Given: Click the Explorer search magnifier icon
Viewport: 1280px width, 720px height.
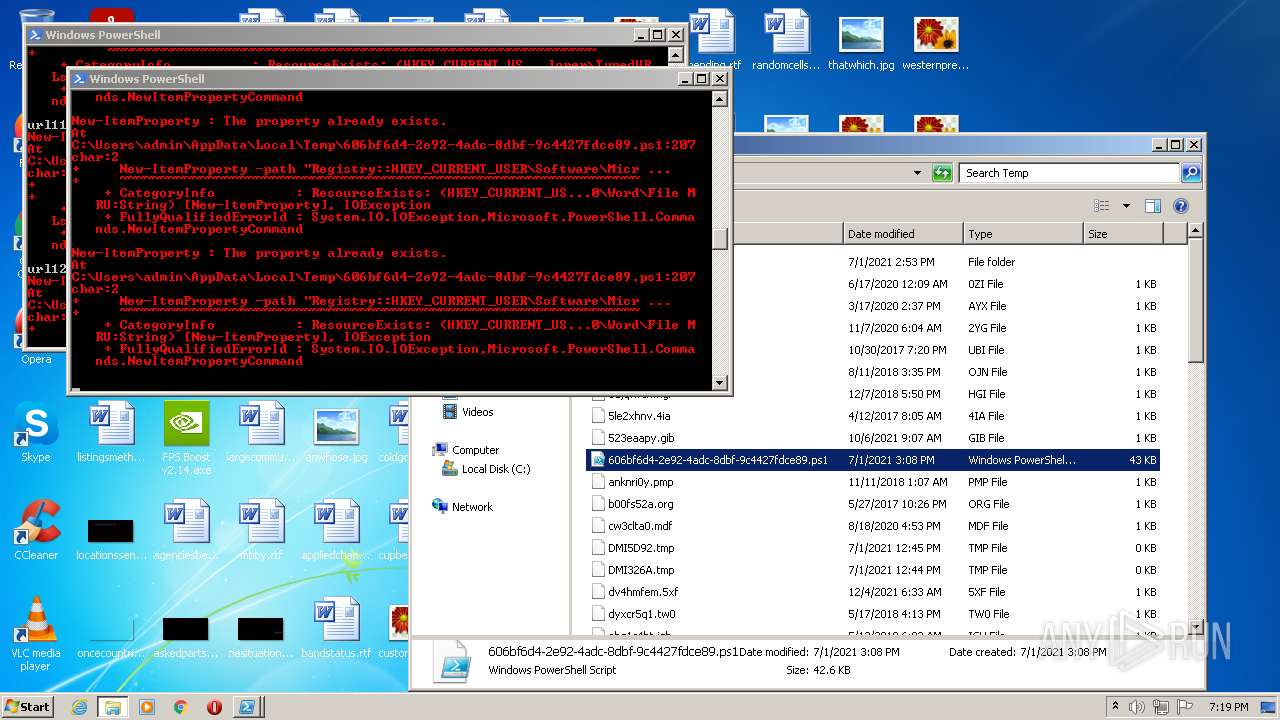Looking at the screenshot, I should (1190, 173).
